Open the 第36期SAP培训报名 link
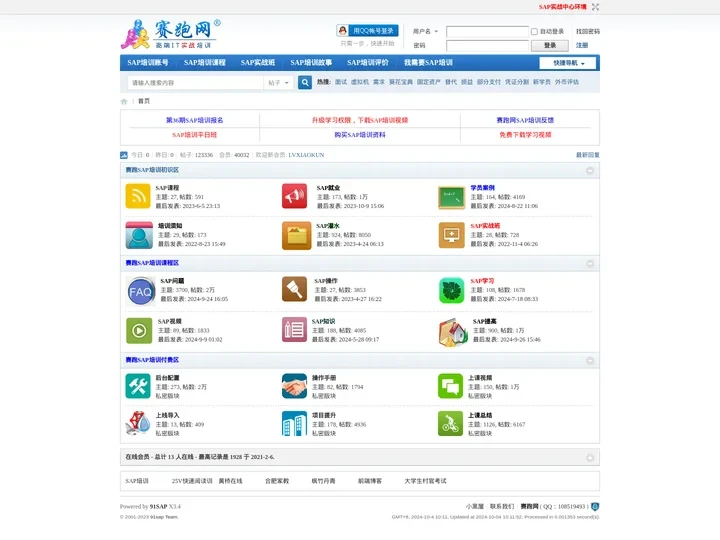Viewport: 720px width, 540px height. point(195,120)
